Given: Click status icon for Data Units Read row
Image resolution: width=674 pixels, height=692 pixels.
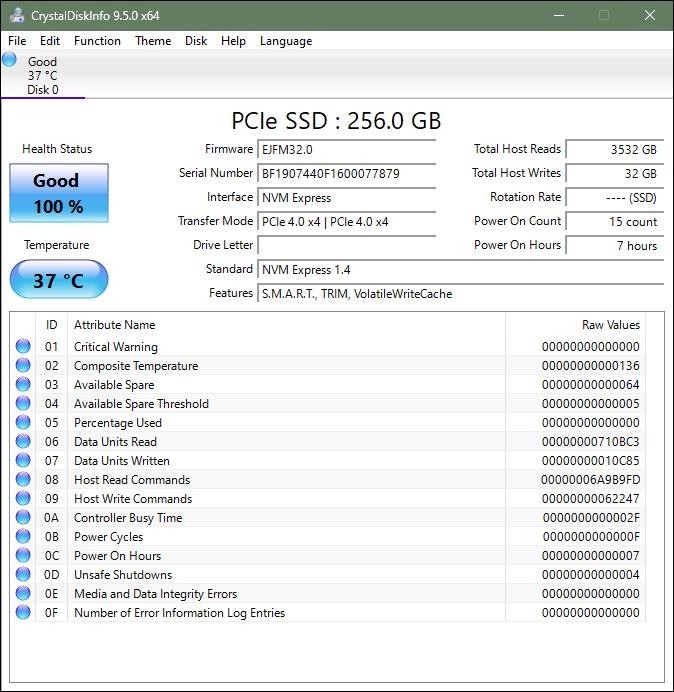Looking at the screenshot, I should 23,441.
